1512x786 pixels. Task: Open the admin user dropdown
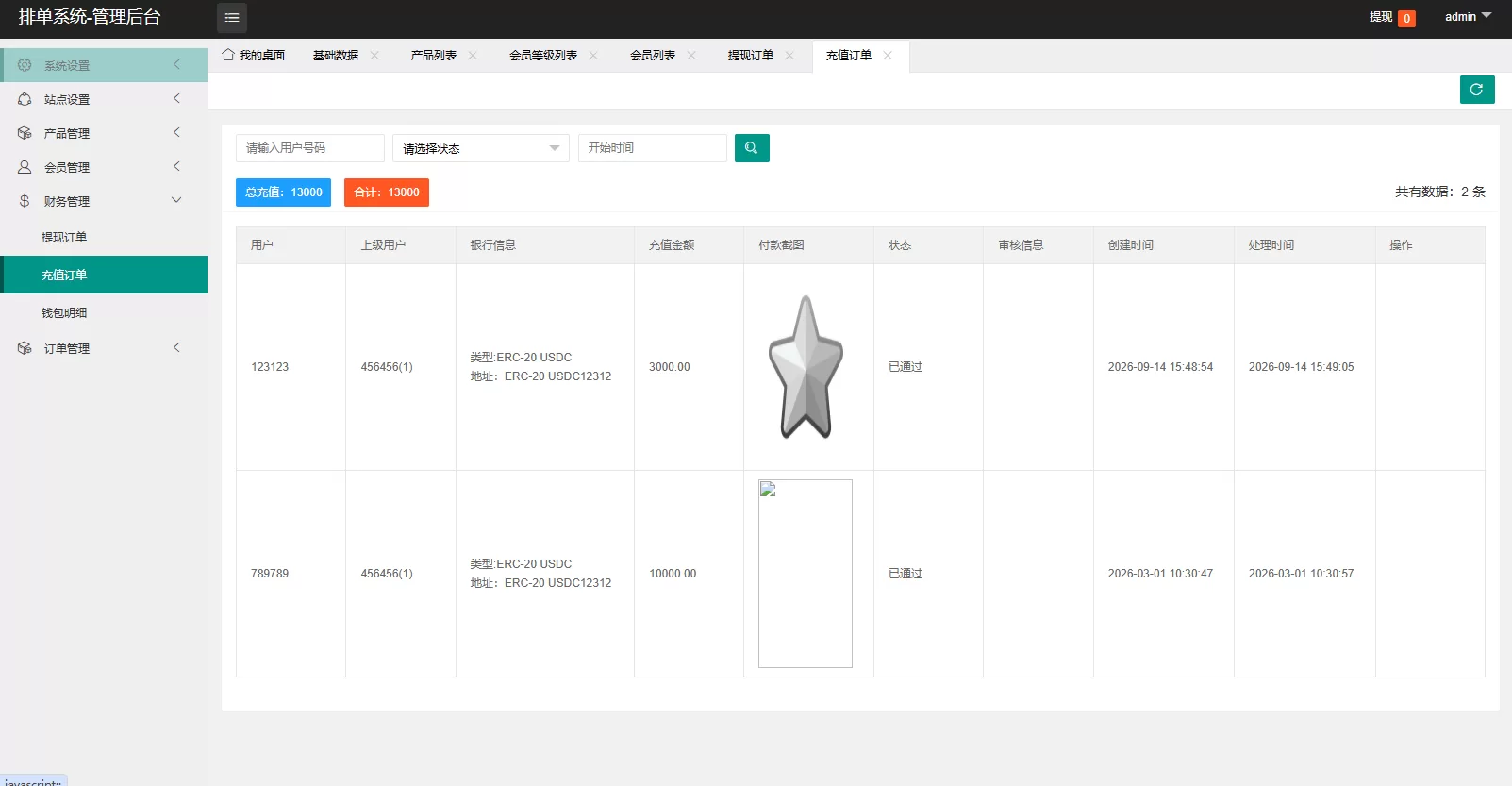click(1469, 17)
